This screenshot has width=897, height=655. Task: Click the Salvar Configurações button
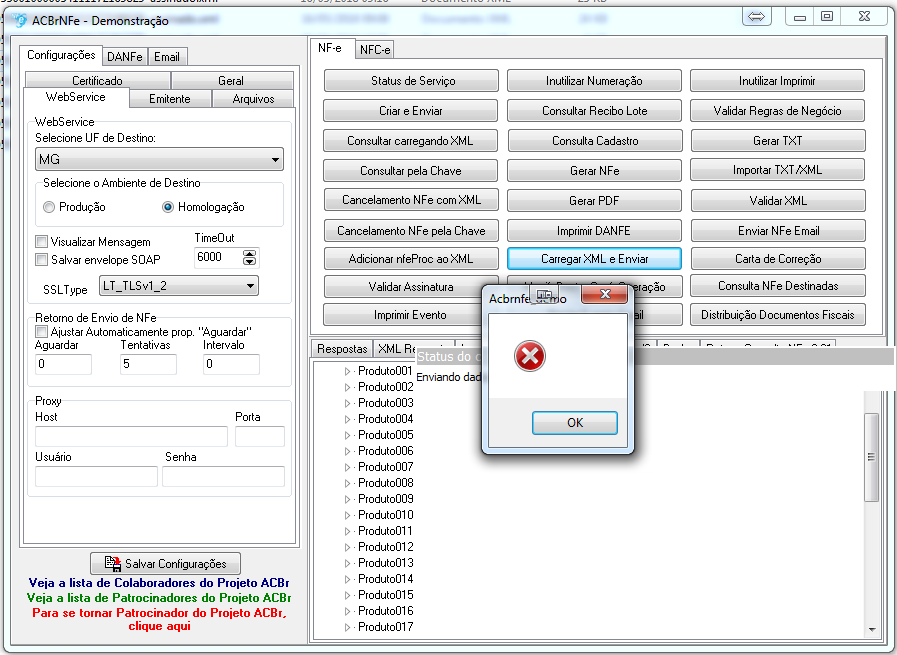pyautogui.click(x=165, y=563)
